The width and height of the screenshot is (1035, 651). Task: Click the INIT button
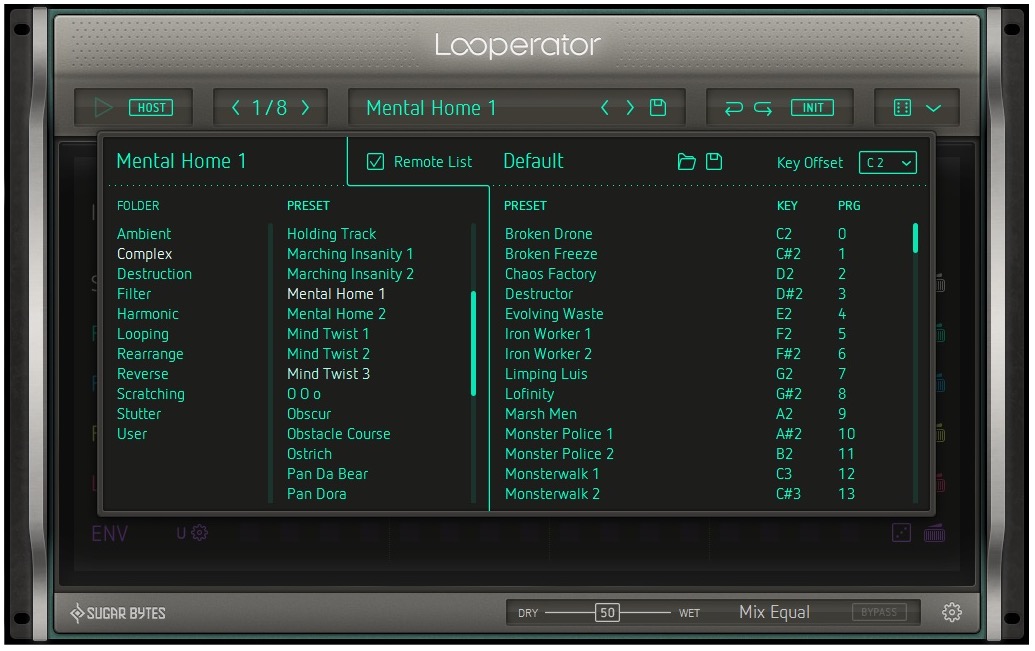(813, 108)
